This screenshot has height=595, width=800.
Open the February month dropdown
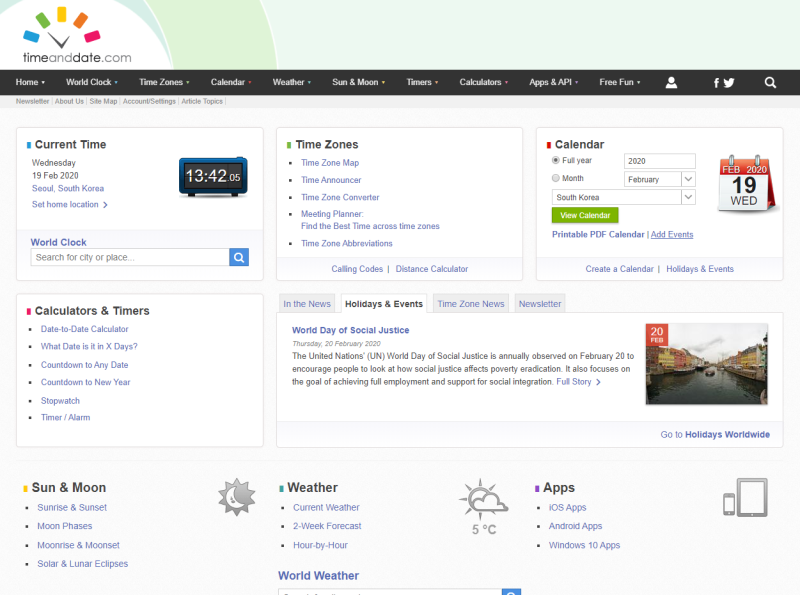point(660,179)
